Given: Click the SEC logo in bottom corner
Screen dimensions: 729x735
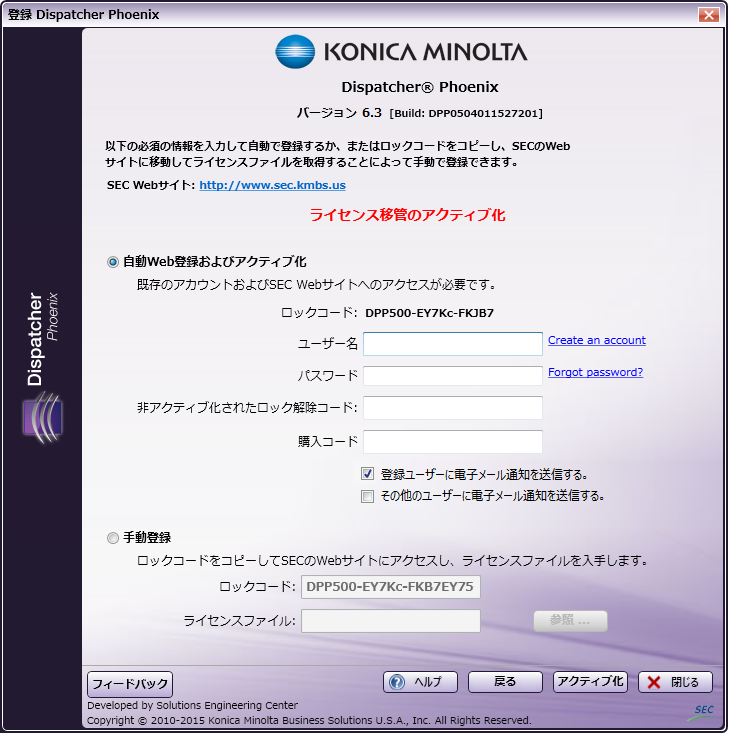Looking at the screenshot, I should (702, 712).
